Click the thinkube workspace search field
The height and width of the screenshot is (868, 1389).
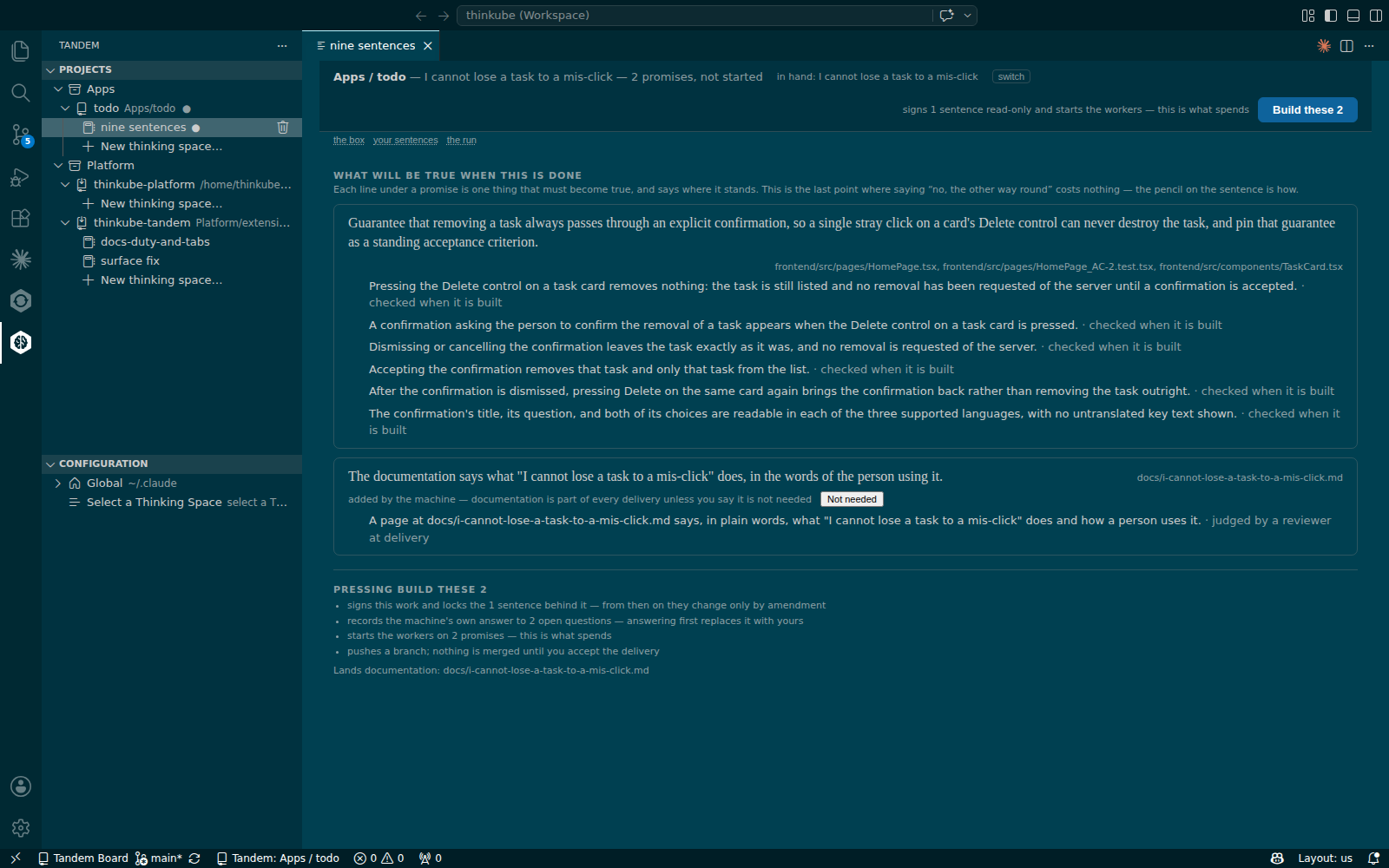694,16
